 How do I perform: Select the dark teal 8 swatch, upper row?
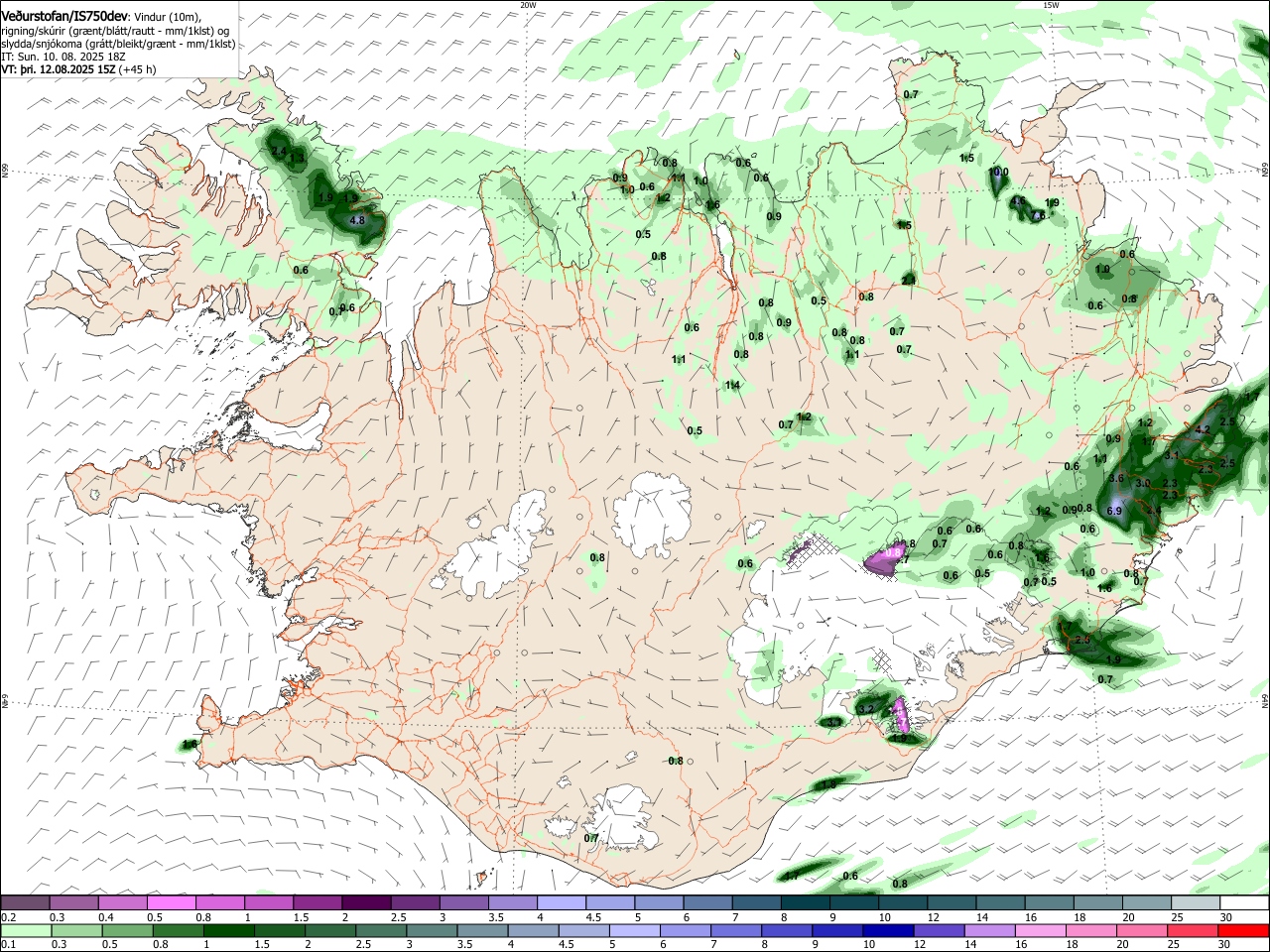pos(806,902)
